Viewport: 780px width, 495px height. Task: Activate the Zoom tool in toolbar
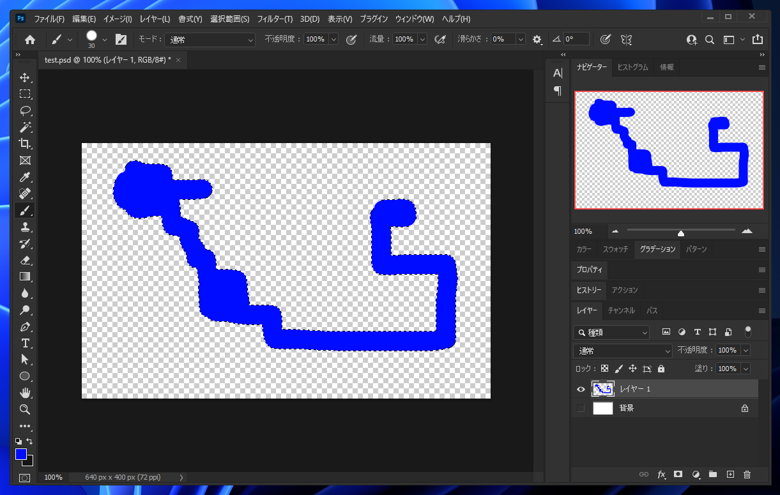[x=25, y=409]
